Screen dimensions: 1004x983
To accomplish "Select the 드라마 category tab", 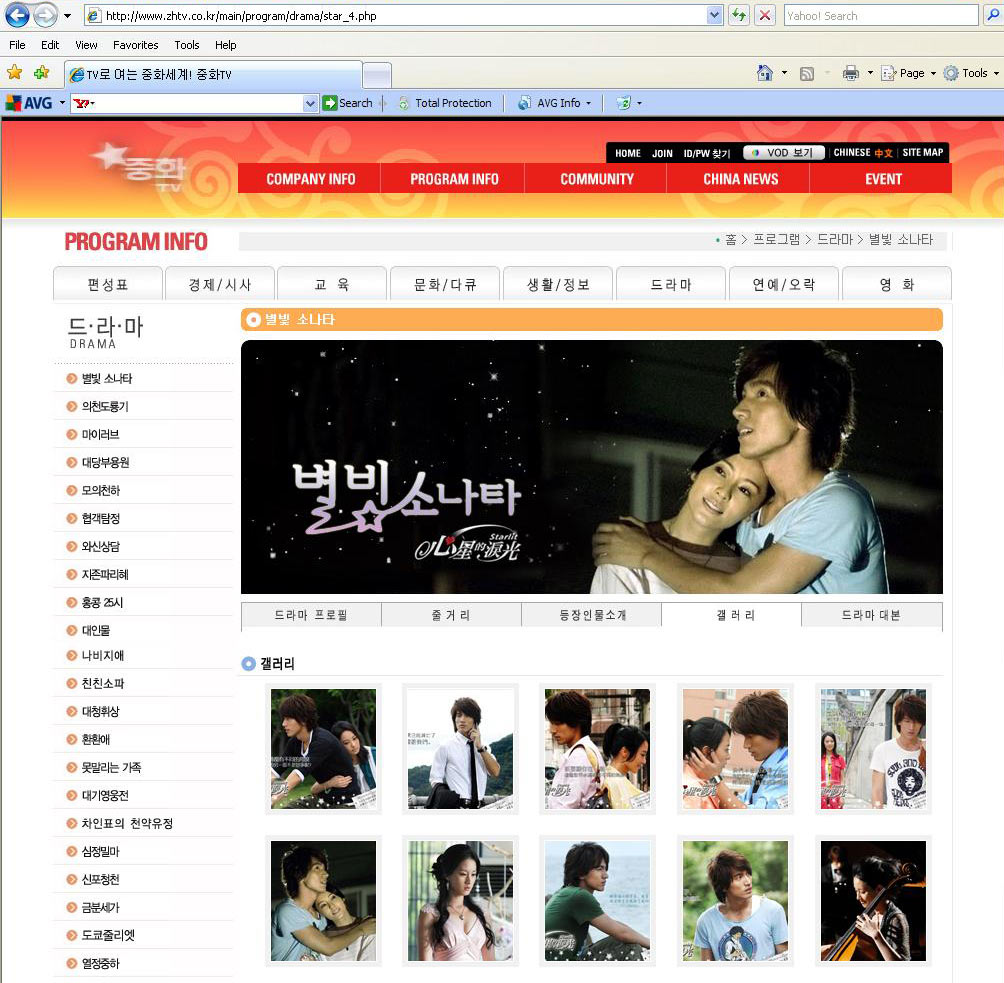I will (670, 284).
